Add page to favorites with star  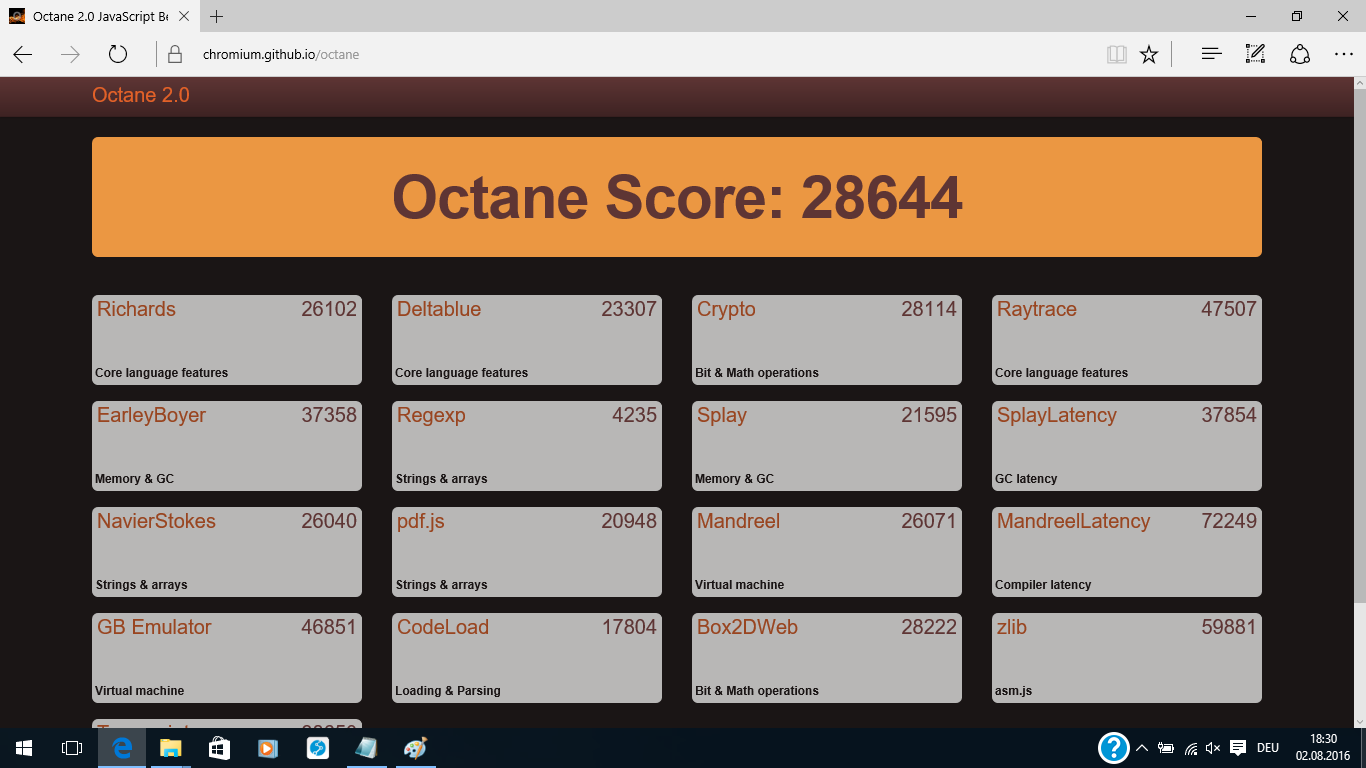tap(1149, 54)
